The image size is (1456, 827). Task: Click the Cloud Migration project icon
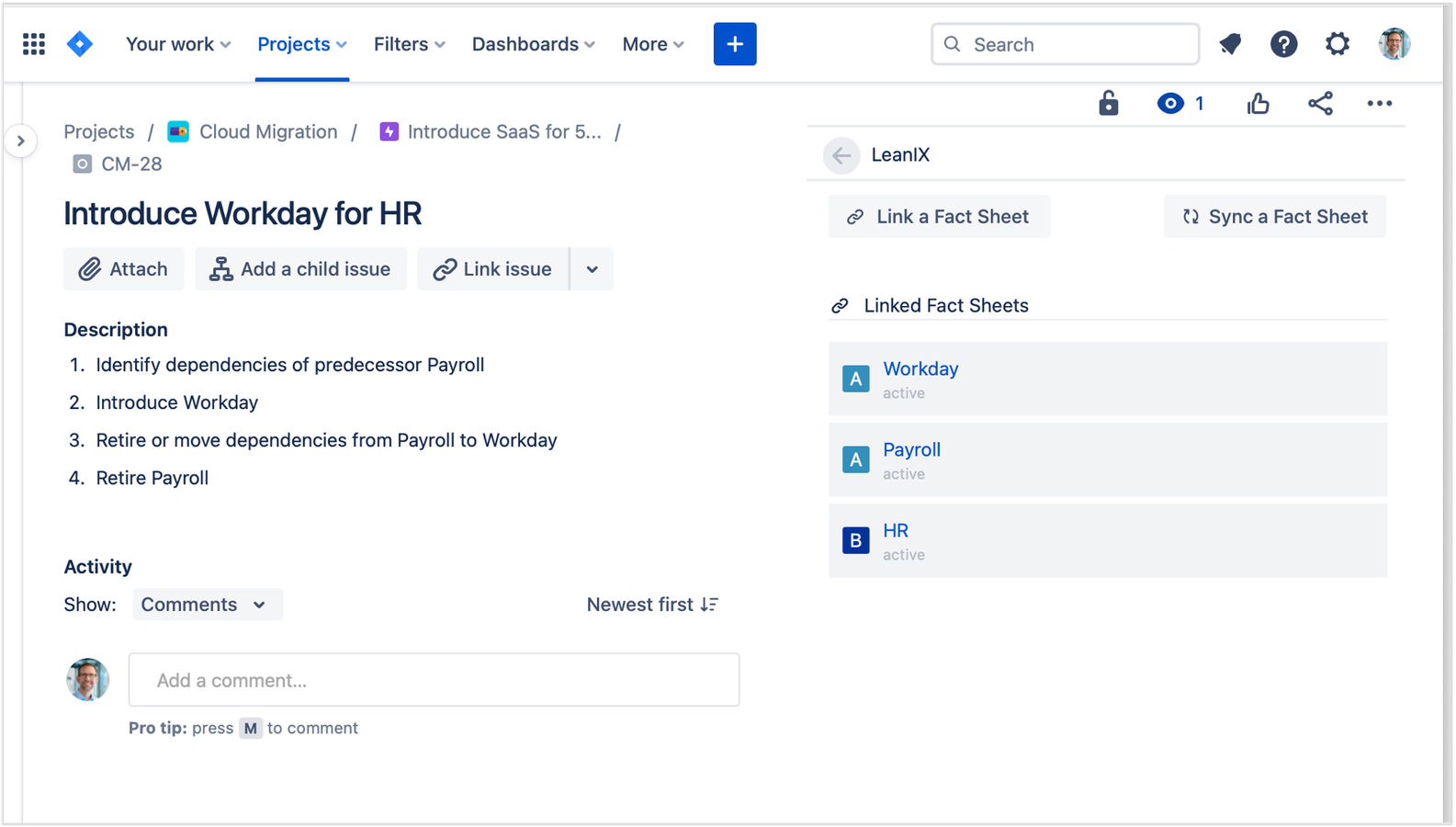[178, 132]
